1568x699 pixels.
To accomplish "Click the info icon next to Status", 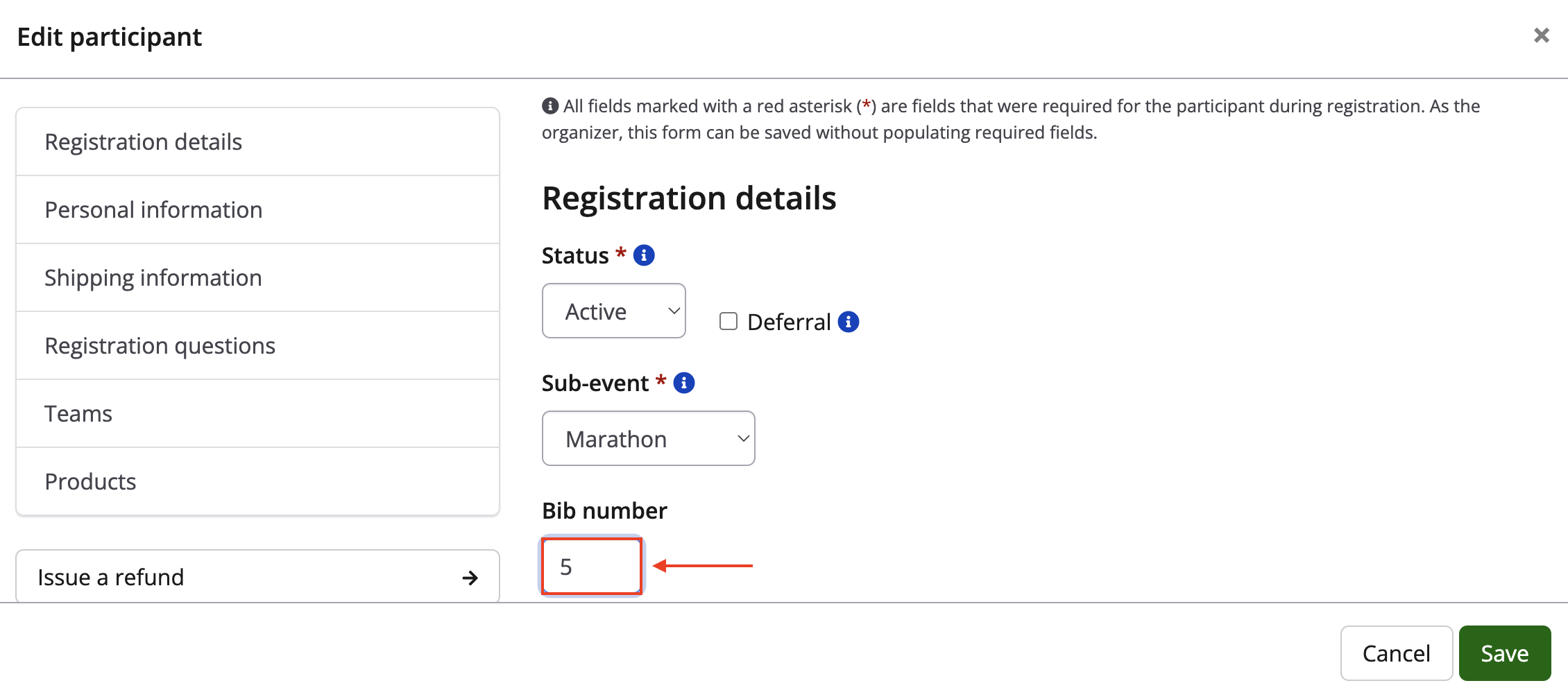I will [644, 255].
